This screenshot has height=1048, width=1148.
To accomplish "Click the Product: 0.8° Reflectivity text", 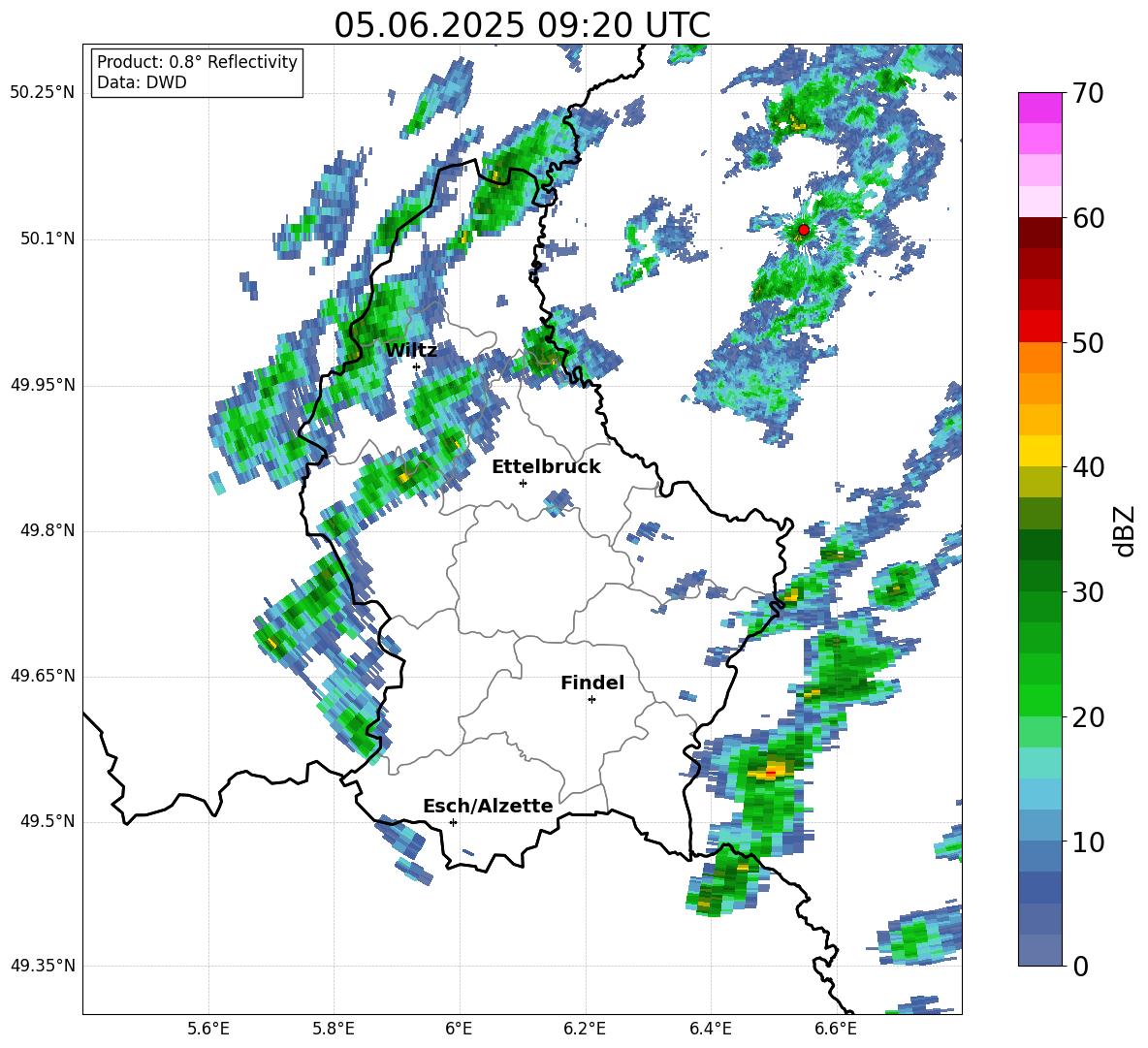I will click(x=197, y=62).
